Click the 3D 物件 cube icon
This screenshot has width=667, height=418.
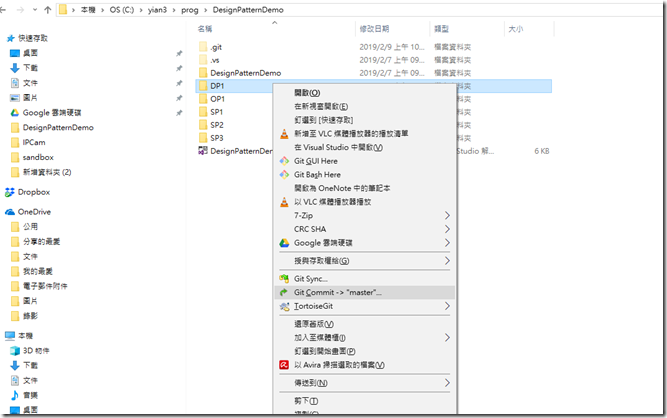point(15,351)
